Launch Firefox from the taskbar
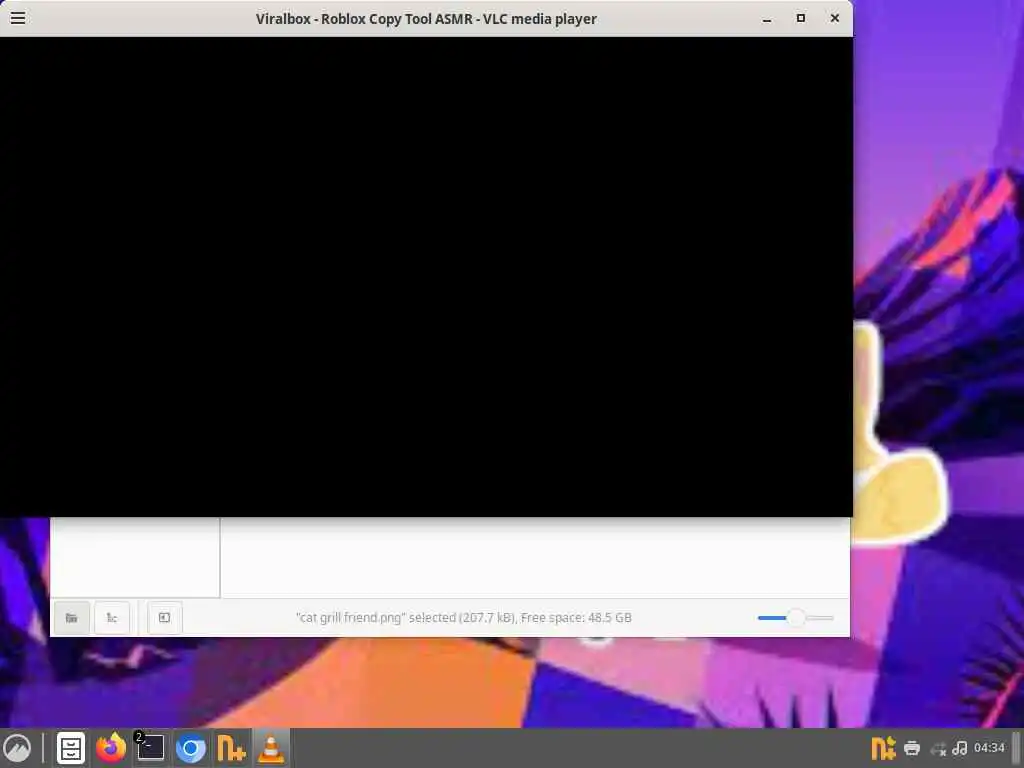Viewport: 1024px width, 768px height. (x=111, y=748)
